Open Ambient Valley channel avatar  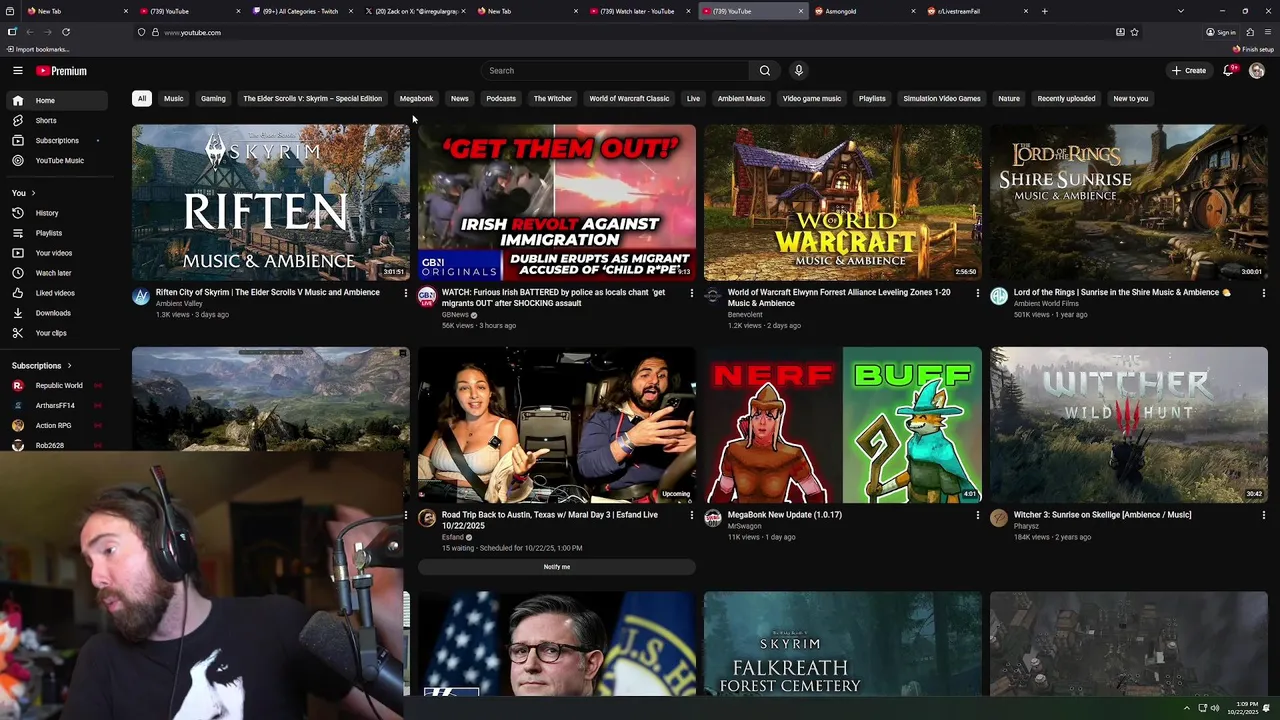(141, 296)
